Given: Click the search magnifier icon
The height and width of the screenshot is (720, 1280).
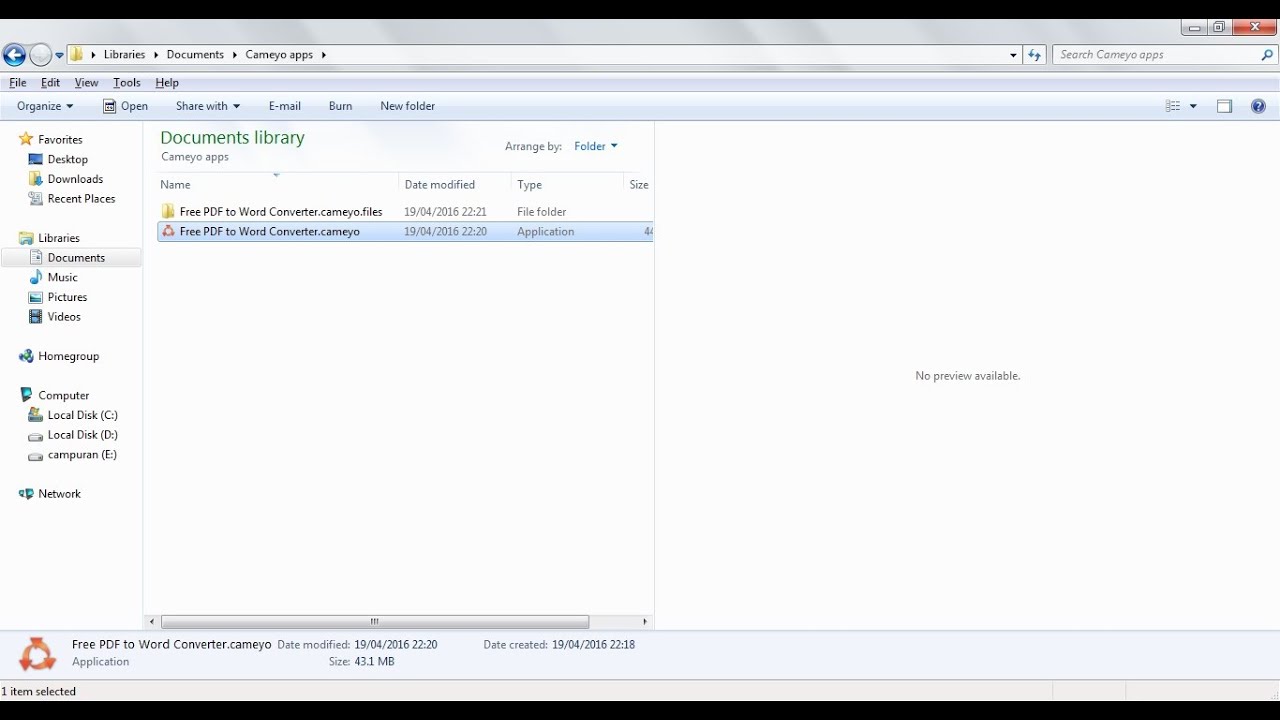Looking at the screenshot, I should (x=1267, y=55).
